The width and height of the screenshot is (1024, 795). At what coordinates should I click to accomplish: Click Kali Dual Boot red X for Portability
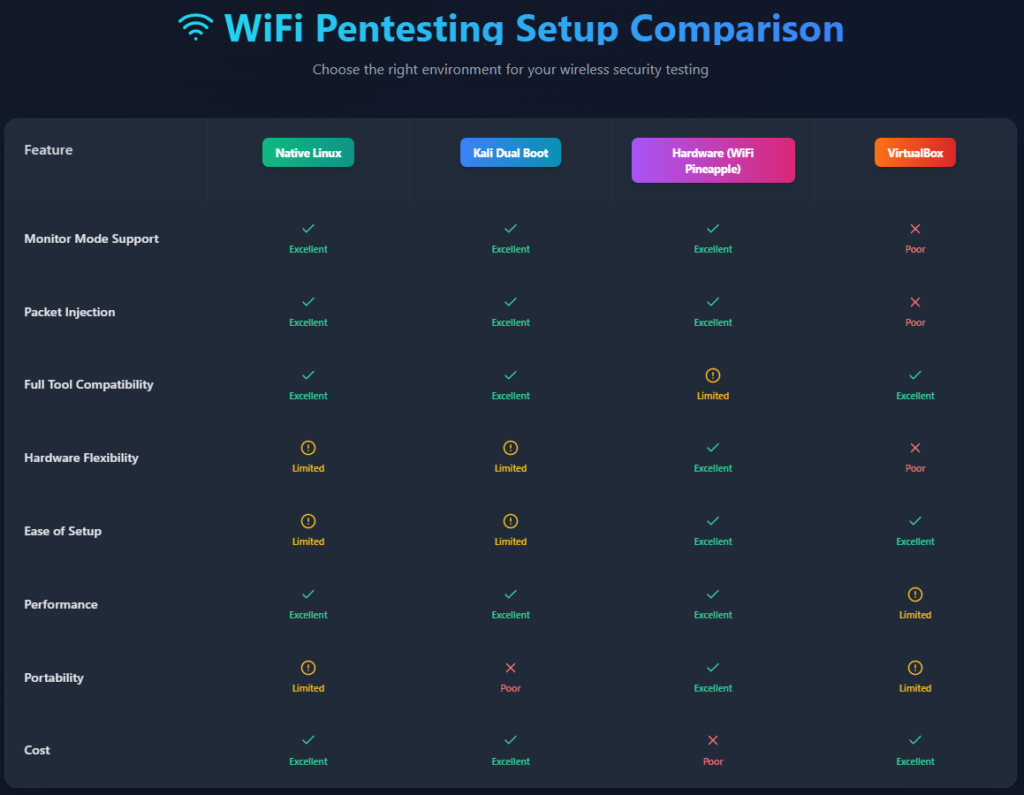[x=510, y=668]
